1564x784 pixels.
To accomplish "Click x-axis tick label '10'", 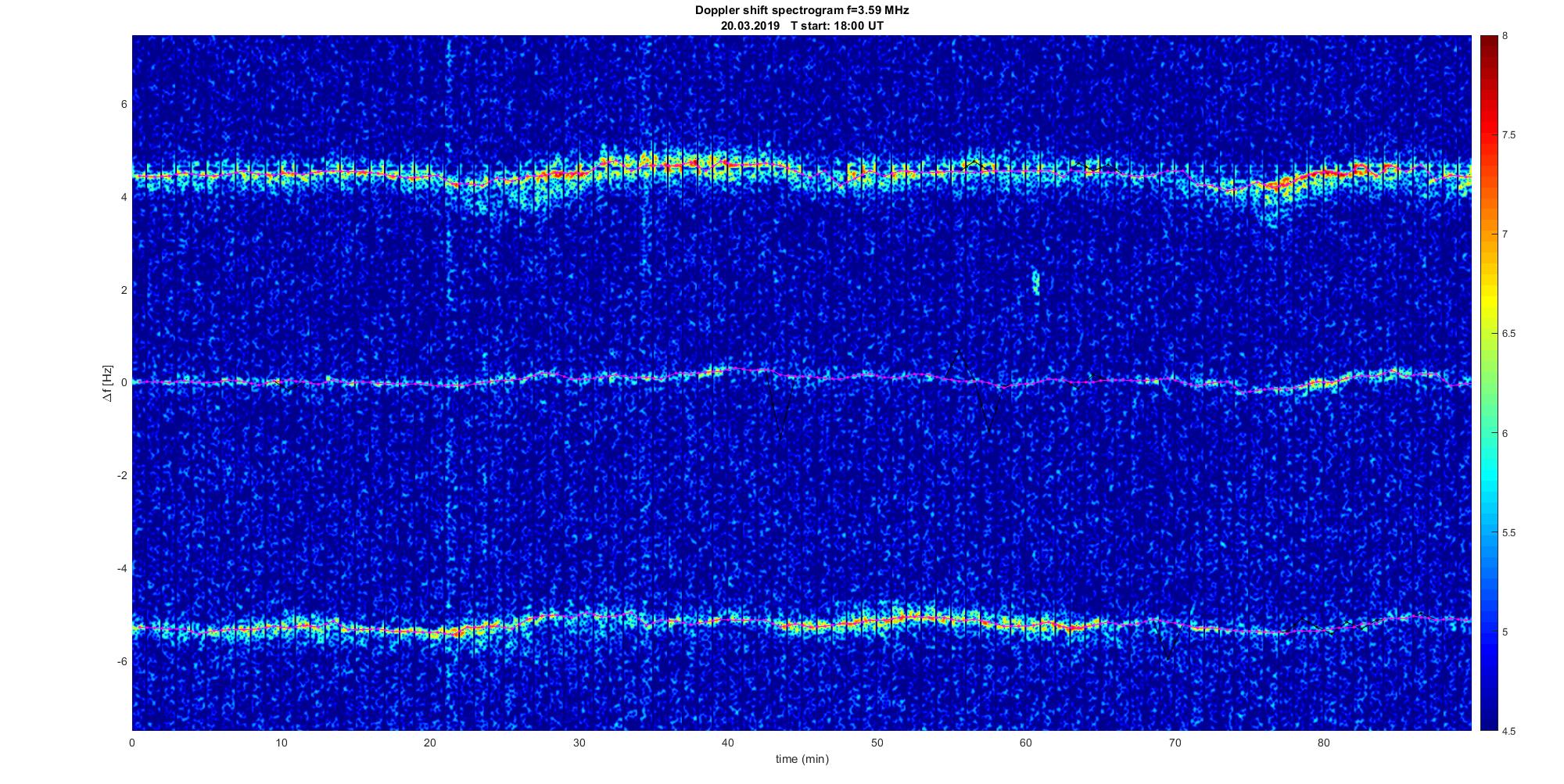I will [x=282, y=743].
